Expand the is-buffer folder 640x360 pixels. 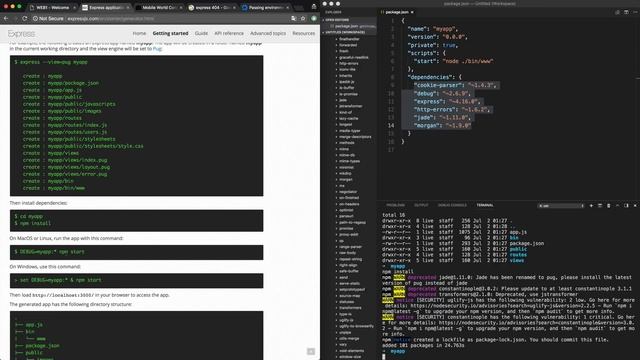(347, 88)
